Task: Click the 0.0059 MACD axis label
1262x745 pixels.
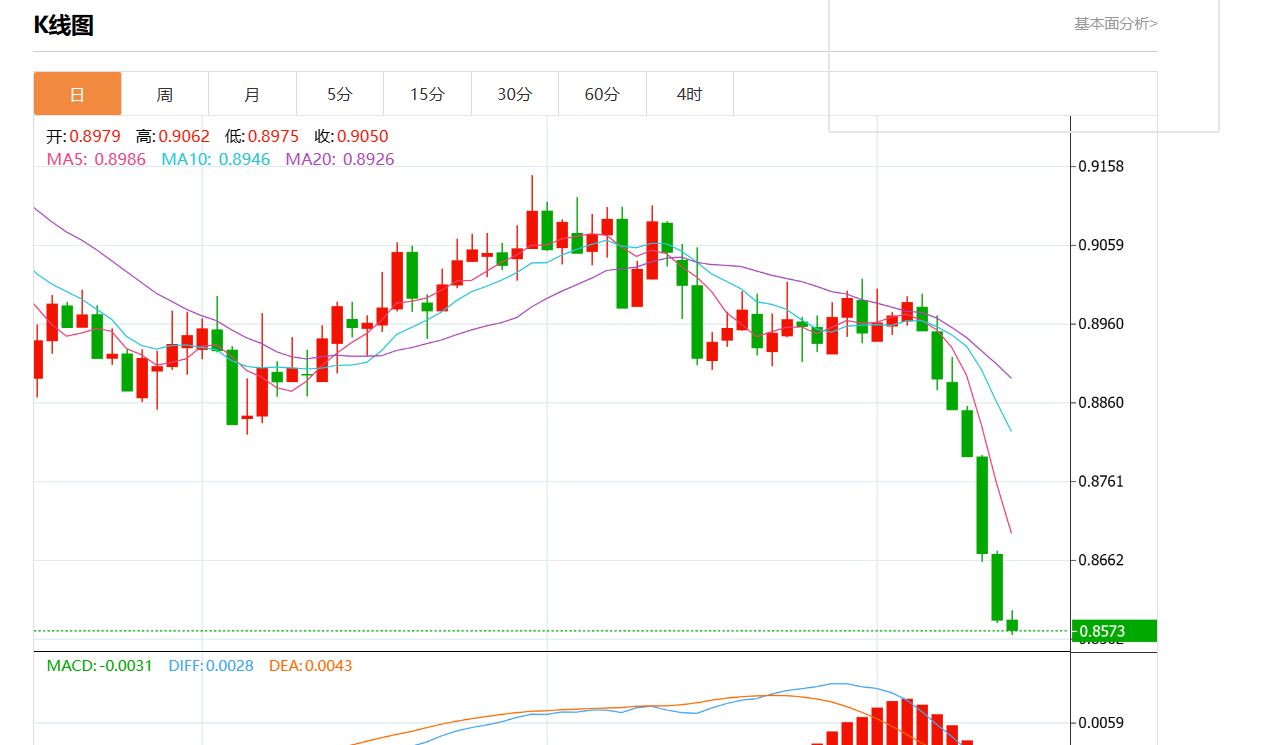Action: (x=1101, y=722)
